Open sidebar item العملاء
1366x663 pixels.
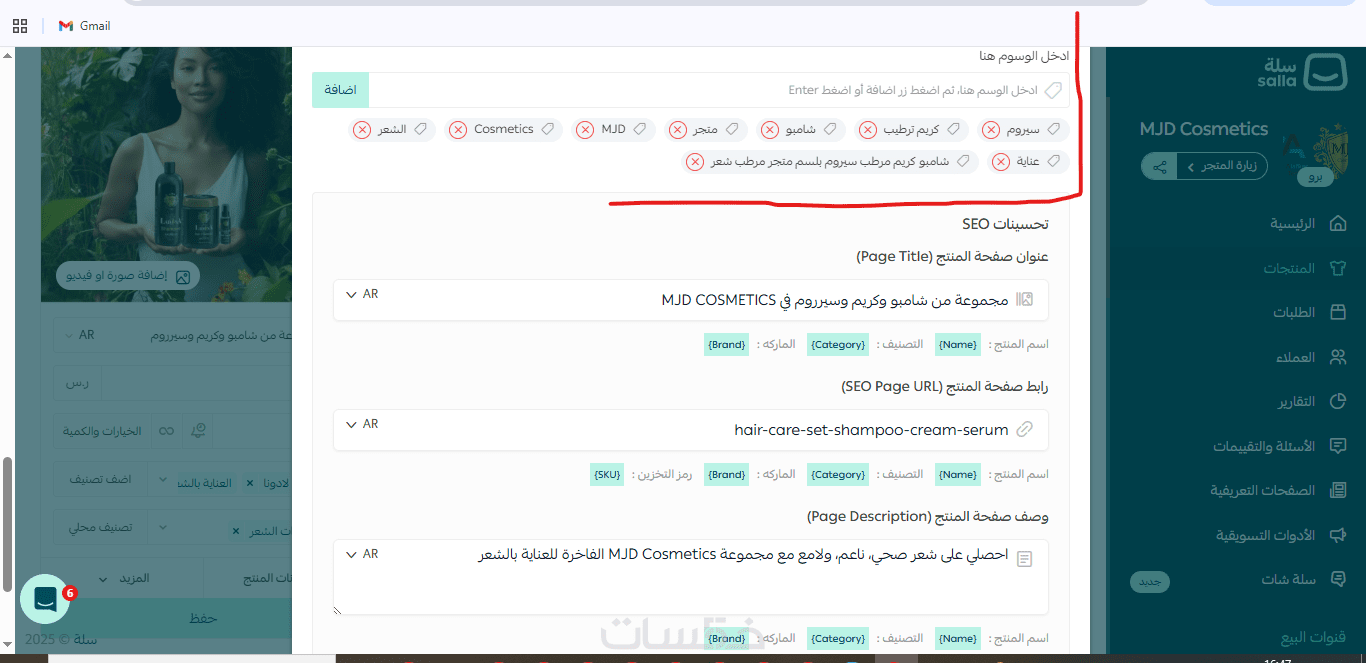click(x=1296, y=358)
